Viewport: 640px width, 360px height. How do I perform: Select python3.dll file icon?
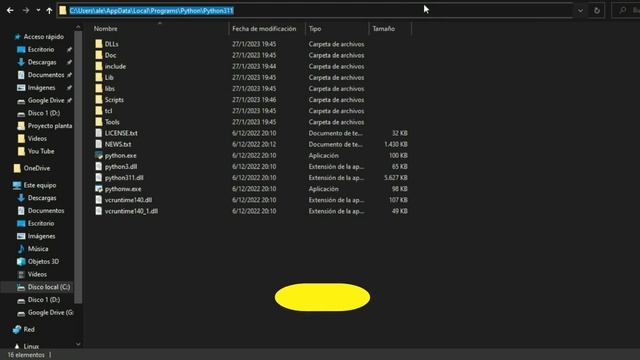coord(99,166)
